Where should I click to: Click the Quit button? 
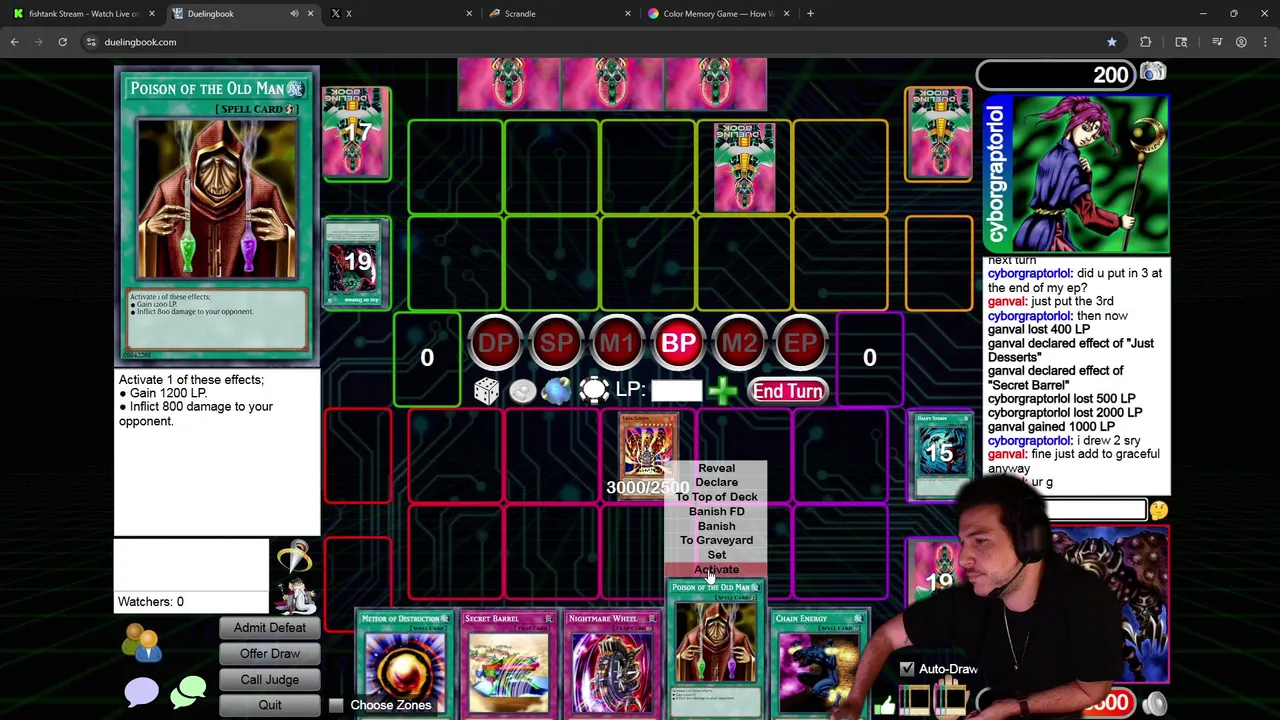tap(270, 705)
